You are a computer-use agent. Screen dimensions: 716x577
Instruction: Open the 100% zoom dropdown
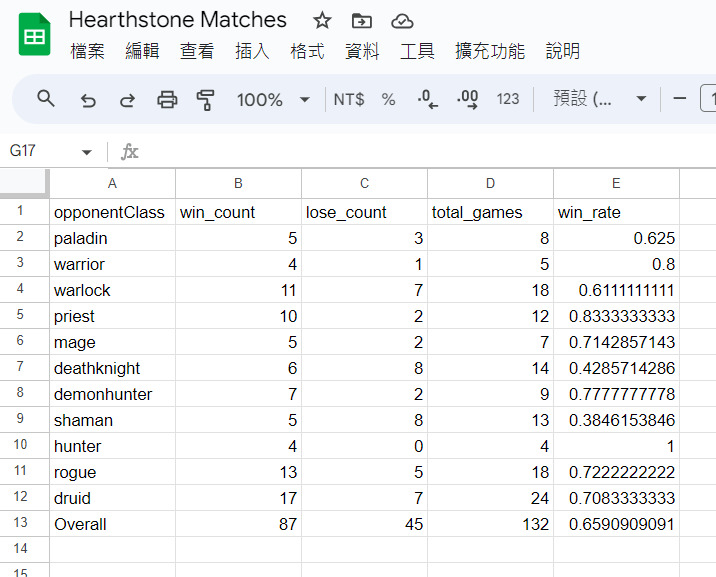click(273, 100)
